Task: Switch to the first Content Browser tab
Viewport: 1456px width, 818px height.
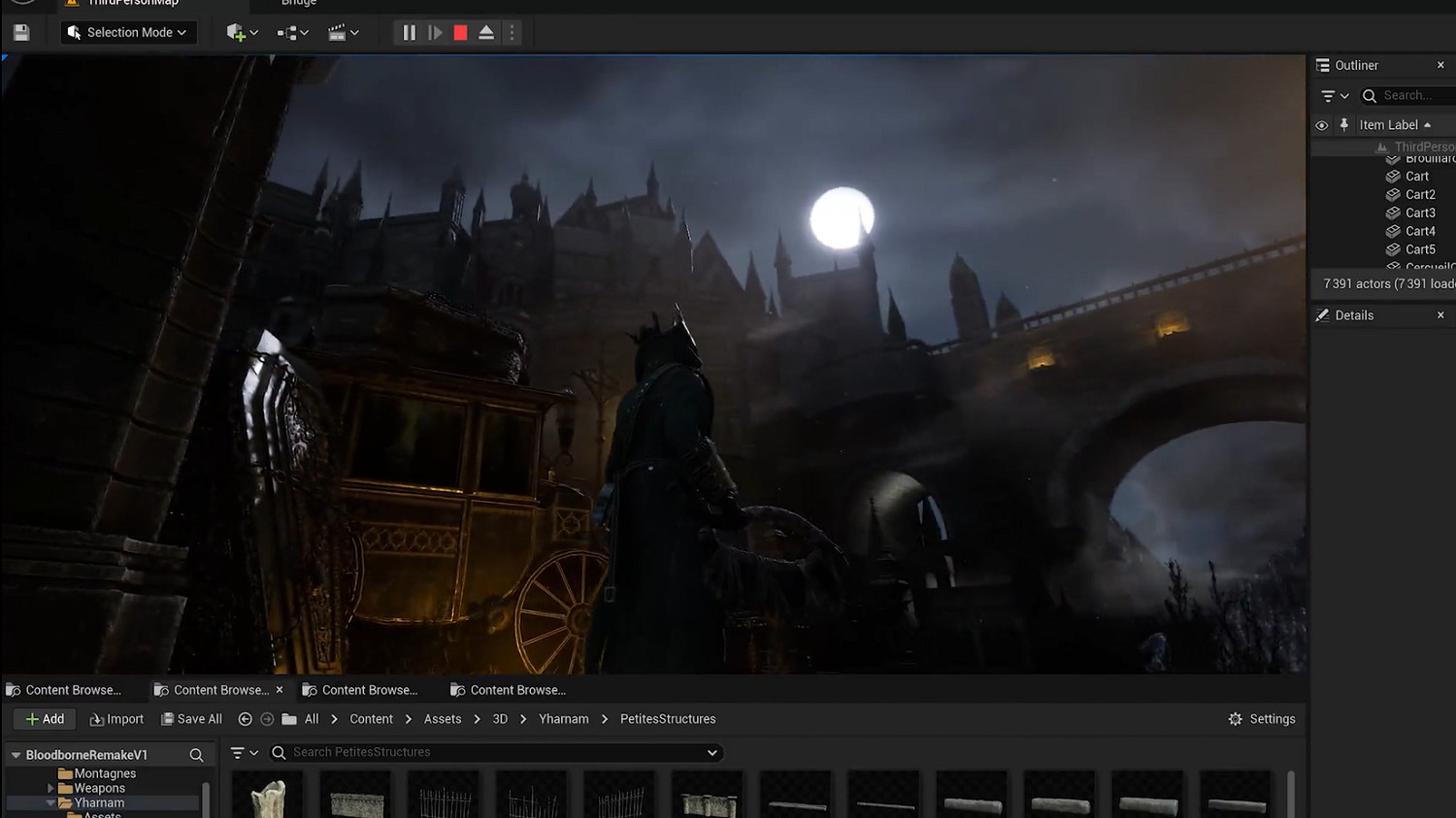Action: [64, 690]
